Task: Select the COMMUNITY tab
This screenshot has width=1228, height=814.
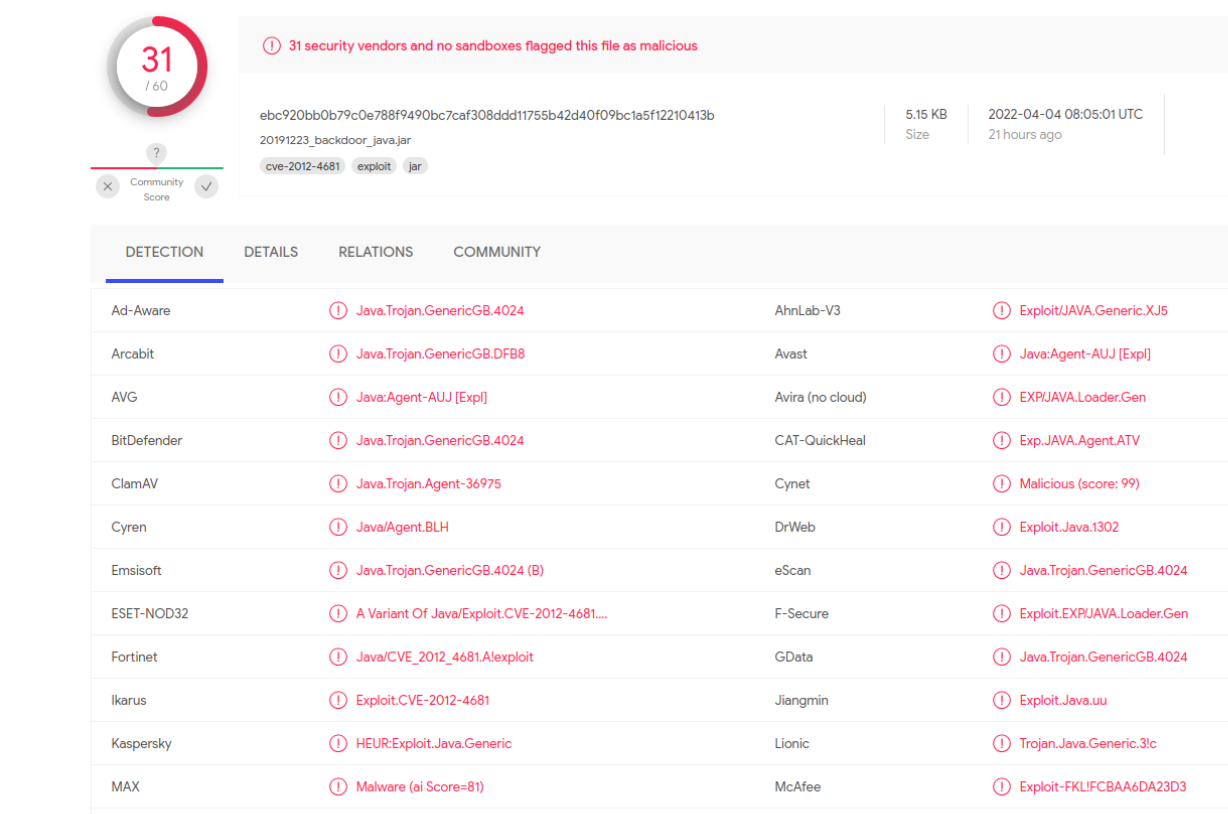Action: coord(497,252)
